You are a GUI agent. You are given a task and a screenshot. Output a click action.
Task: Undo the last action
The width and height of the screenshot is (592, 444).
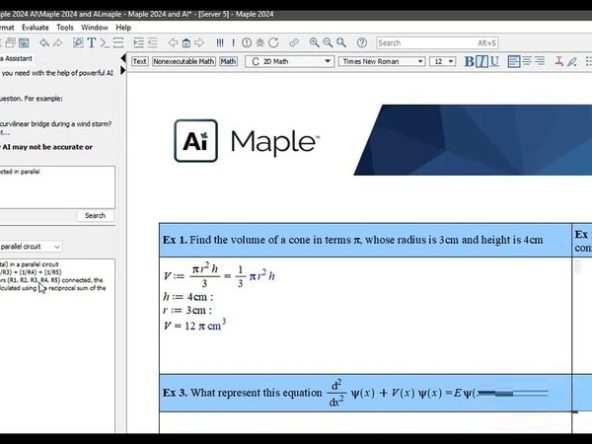(x=45, y=43)
